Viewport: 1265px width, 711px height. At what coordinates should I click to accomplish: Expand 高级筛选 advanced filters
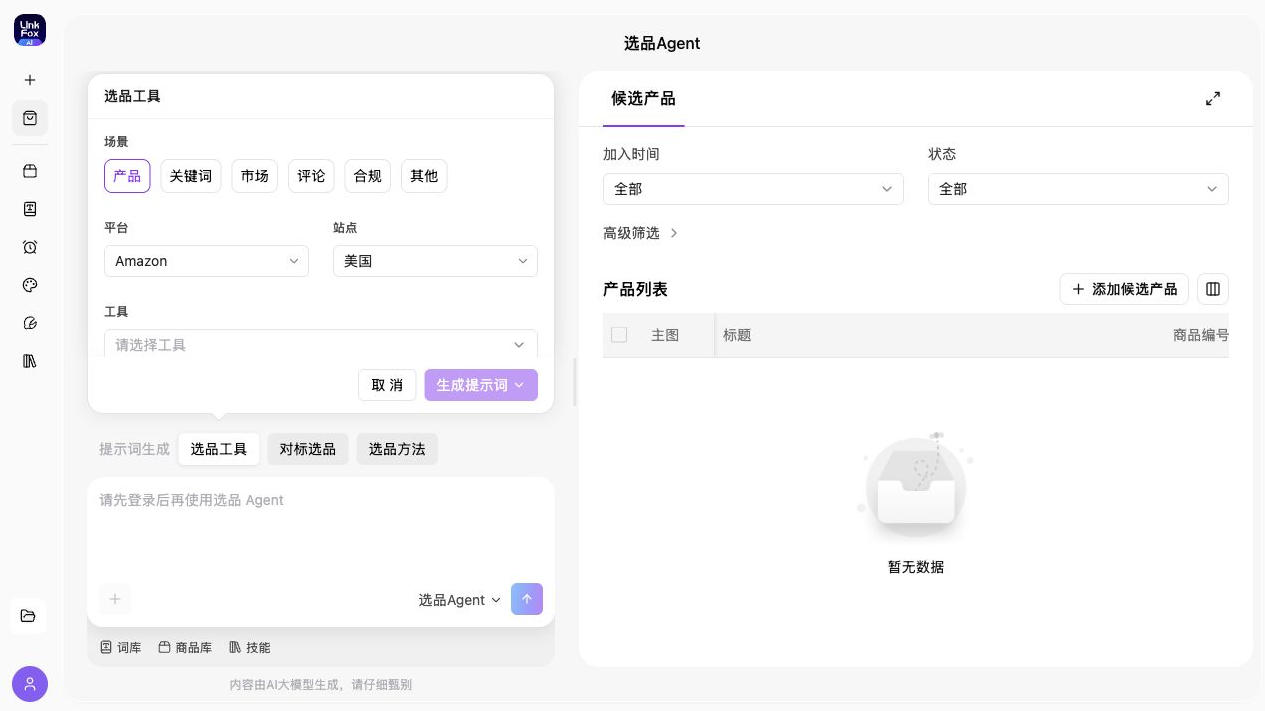click(641, 233)
